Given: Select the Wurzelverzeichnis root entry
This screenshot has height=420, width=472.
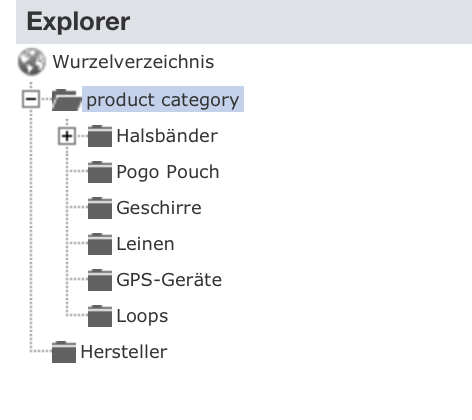Looking at the screenshot, I should tap(133, 62).
